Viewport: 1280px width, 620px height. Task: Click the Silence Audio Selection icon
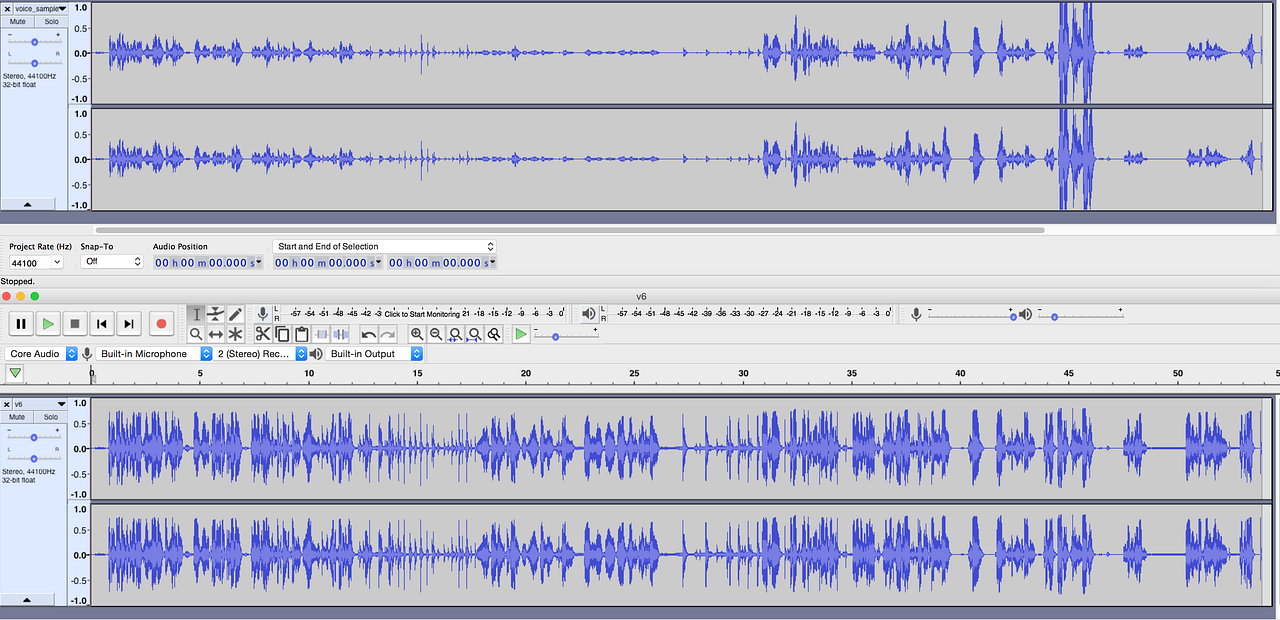[341, 335]
